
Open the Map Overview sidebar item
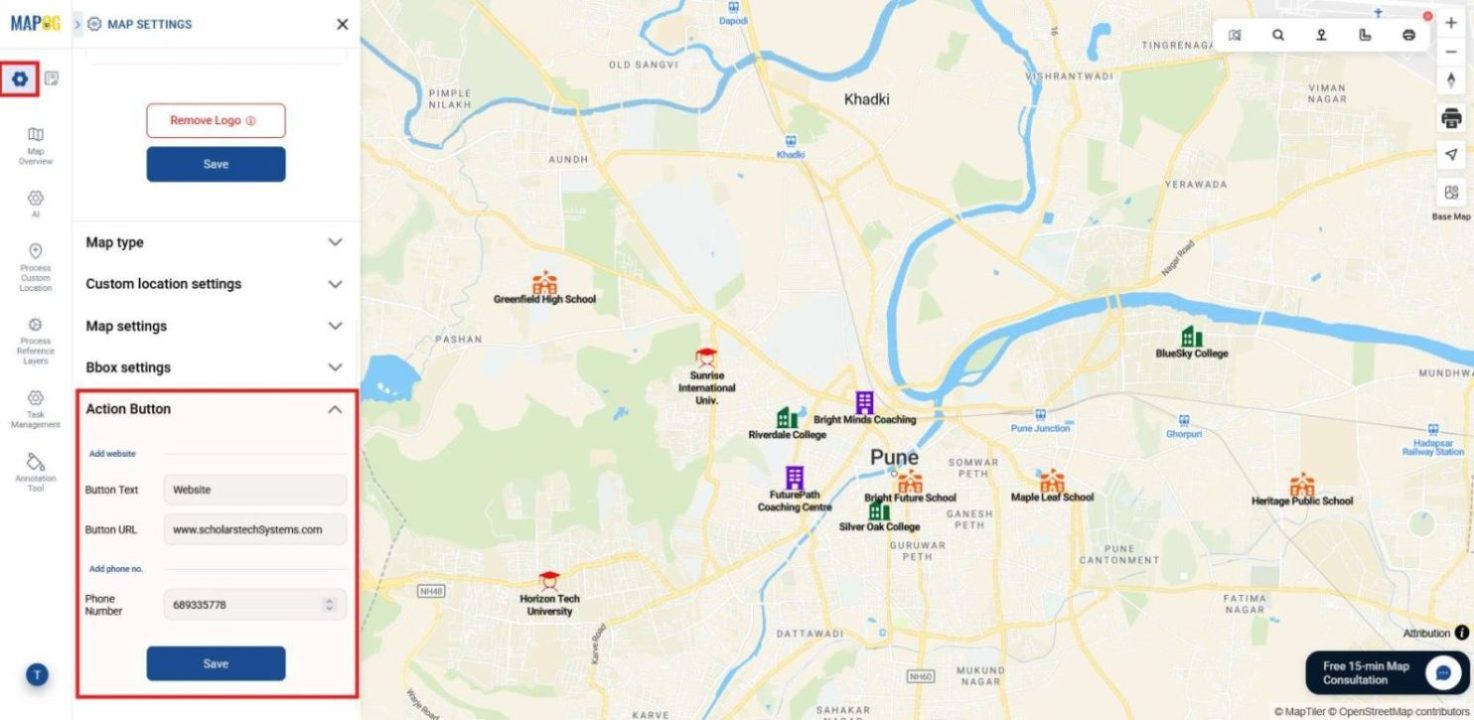tap(35, 146)
